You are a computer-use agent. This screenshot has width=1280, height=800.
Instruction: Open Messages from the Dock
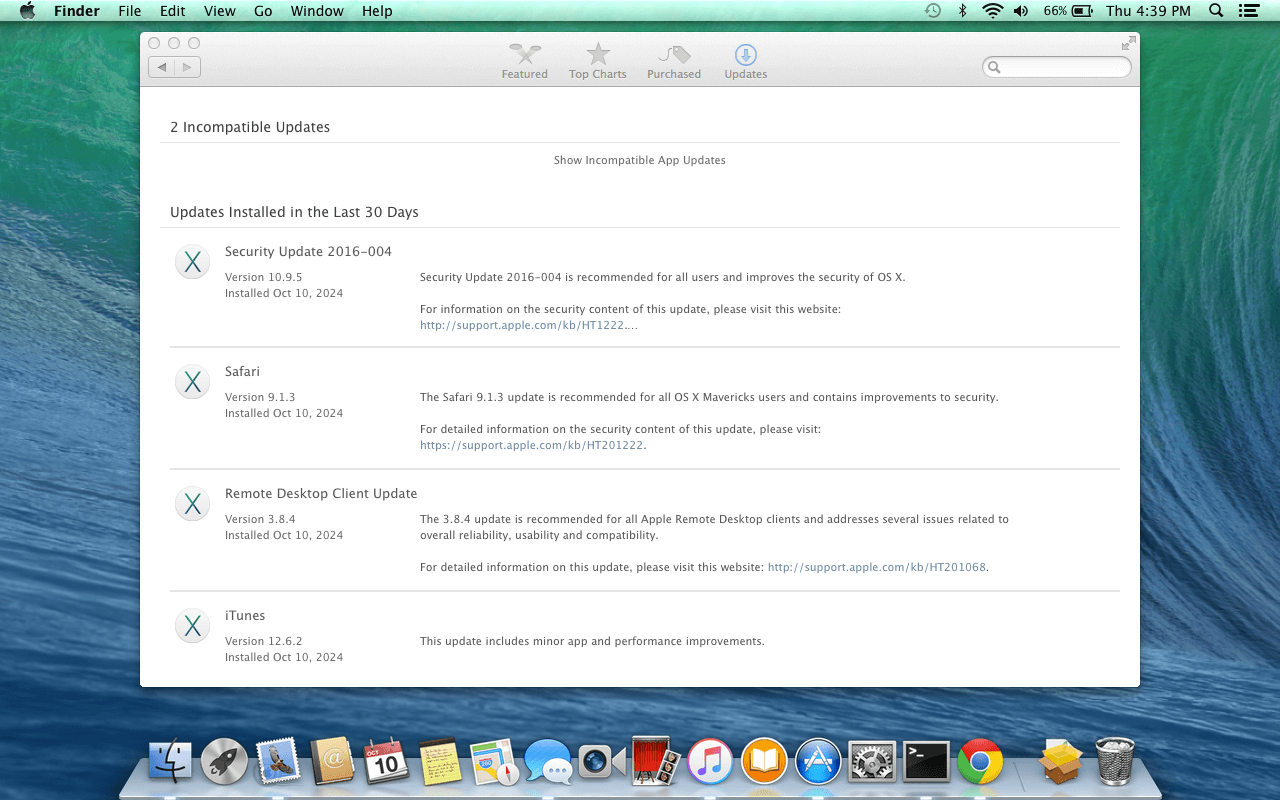point(548,762)
